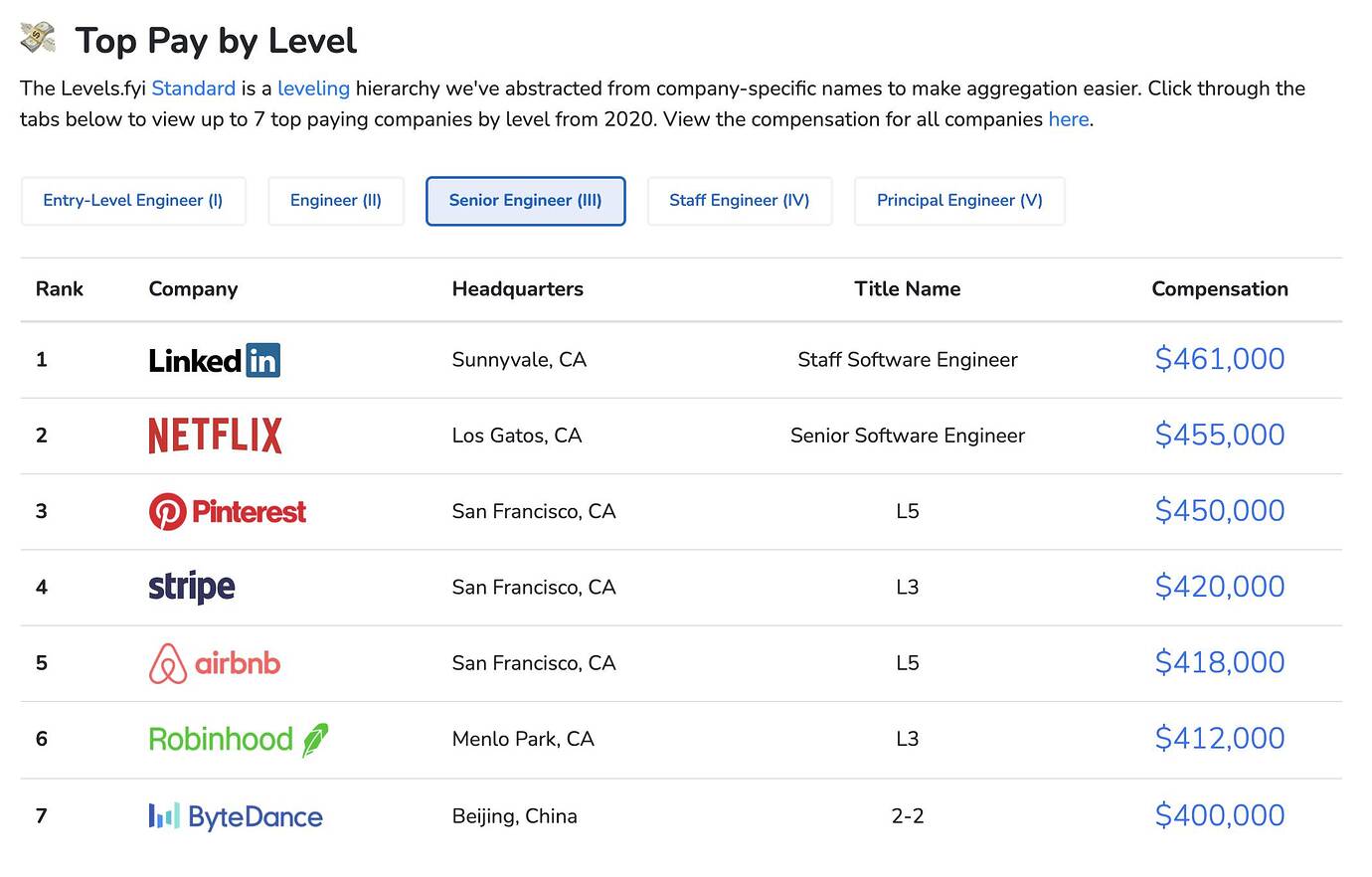Click the LinkedIn company logo
Viewport: 1372px width, 877px height.
pos(214,360)
